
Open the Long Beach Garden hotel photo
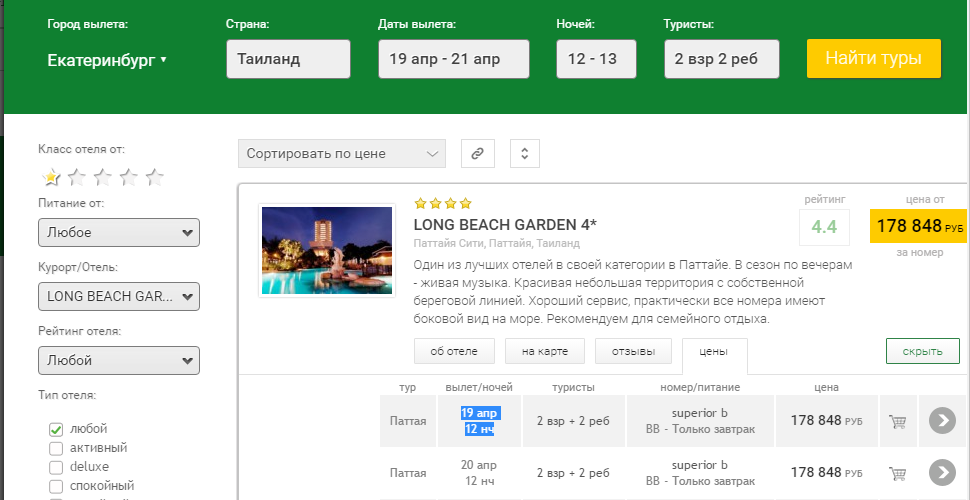coord(327,250)
